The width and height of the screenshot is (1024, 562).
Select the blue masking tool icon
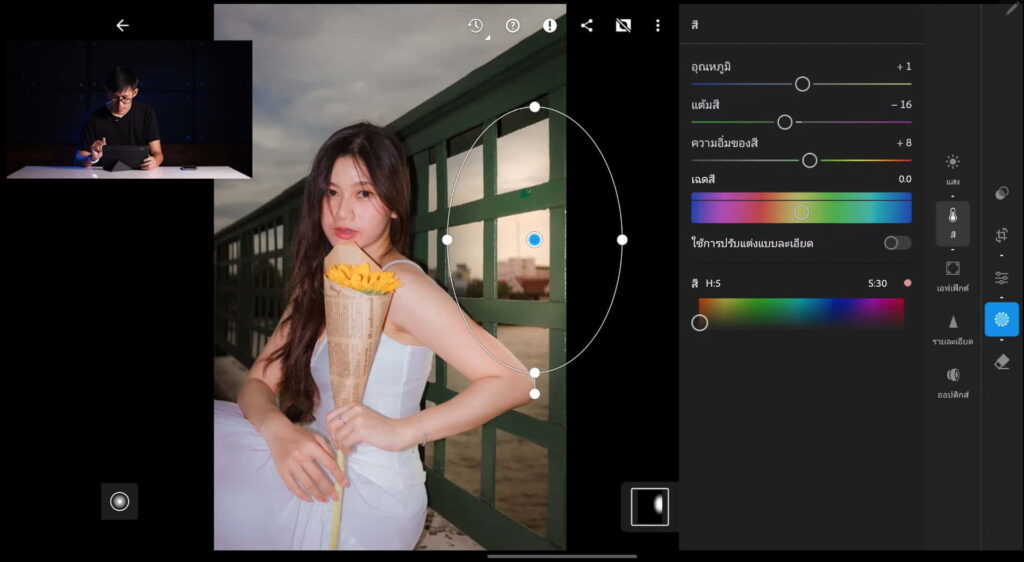1002,319
